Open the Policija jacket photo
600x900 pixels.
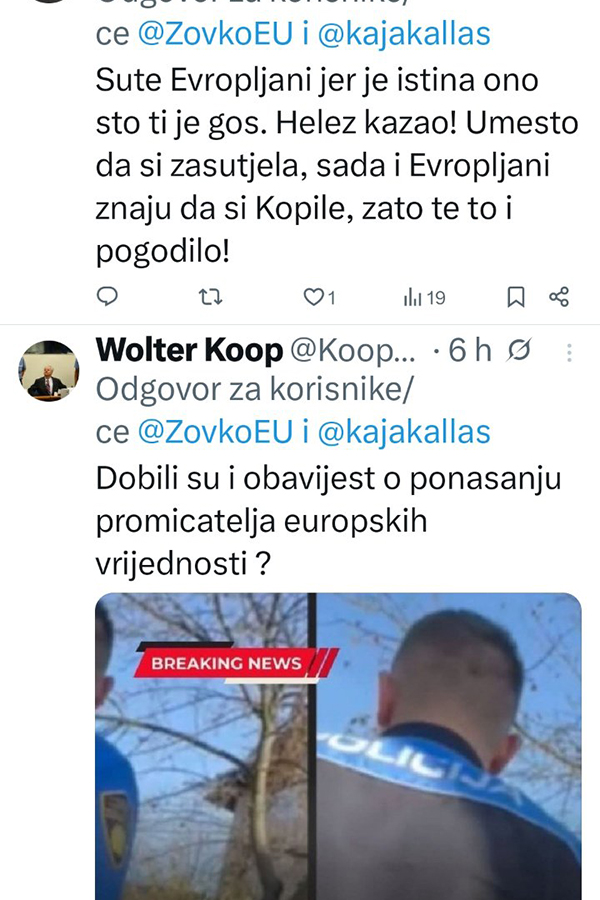449,746
